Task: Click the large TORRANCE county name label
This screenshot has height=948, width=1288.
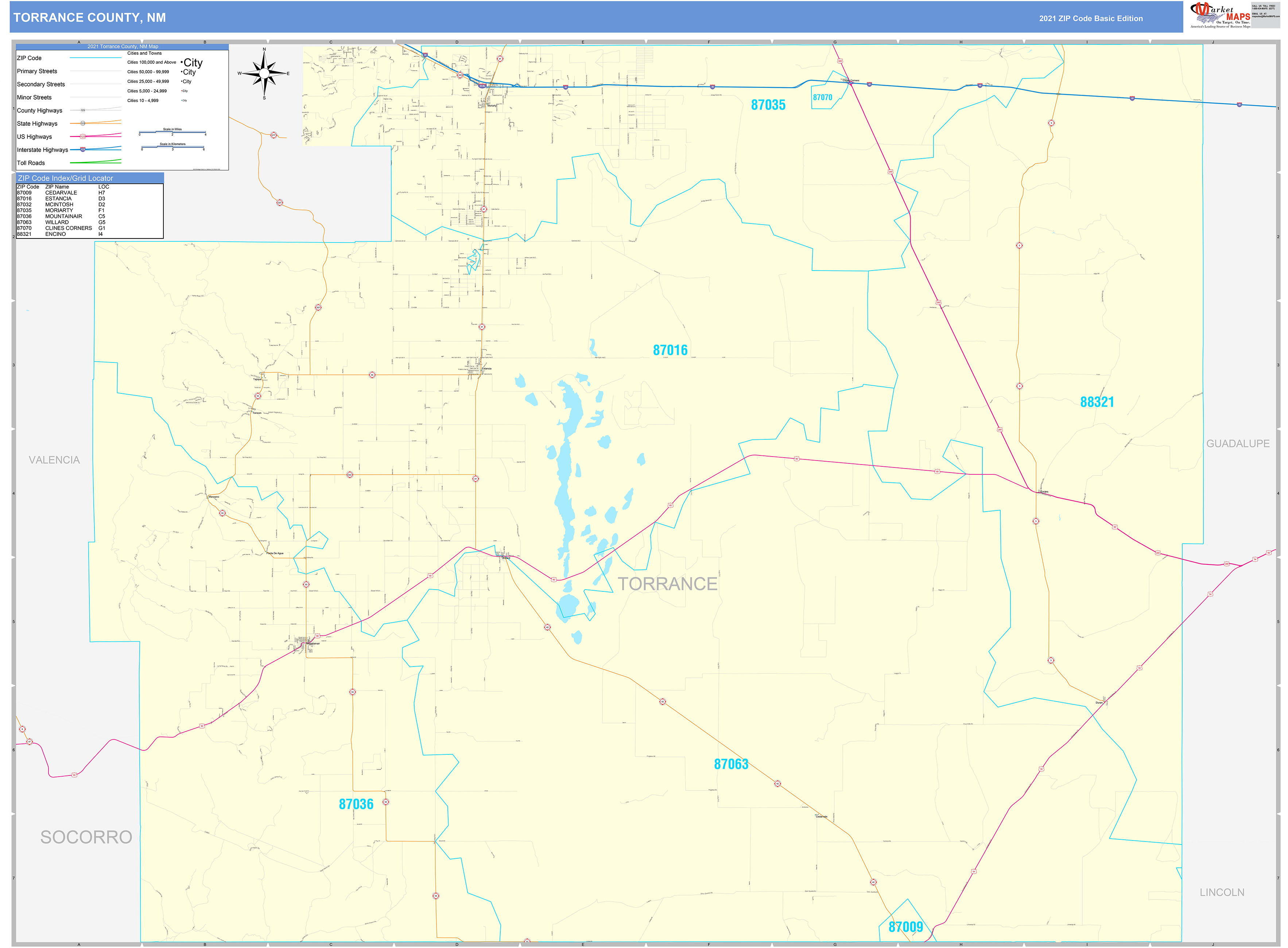Action: (x=667, y=584)
